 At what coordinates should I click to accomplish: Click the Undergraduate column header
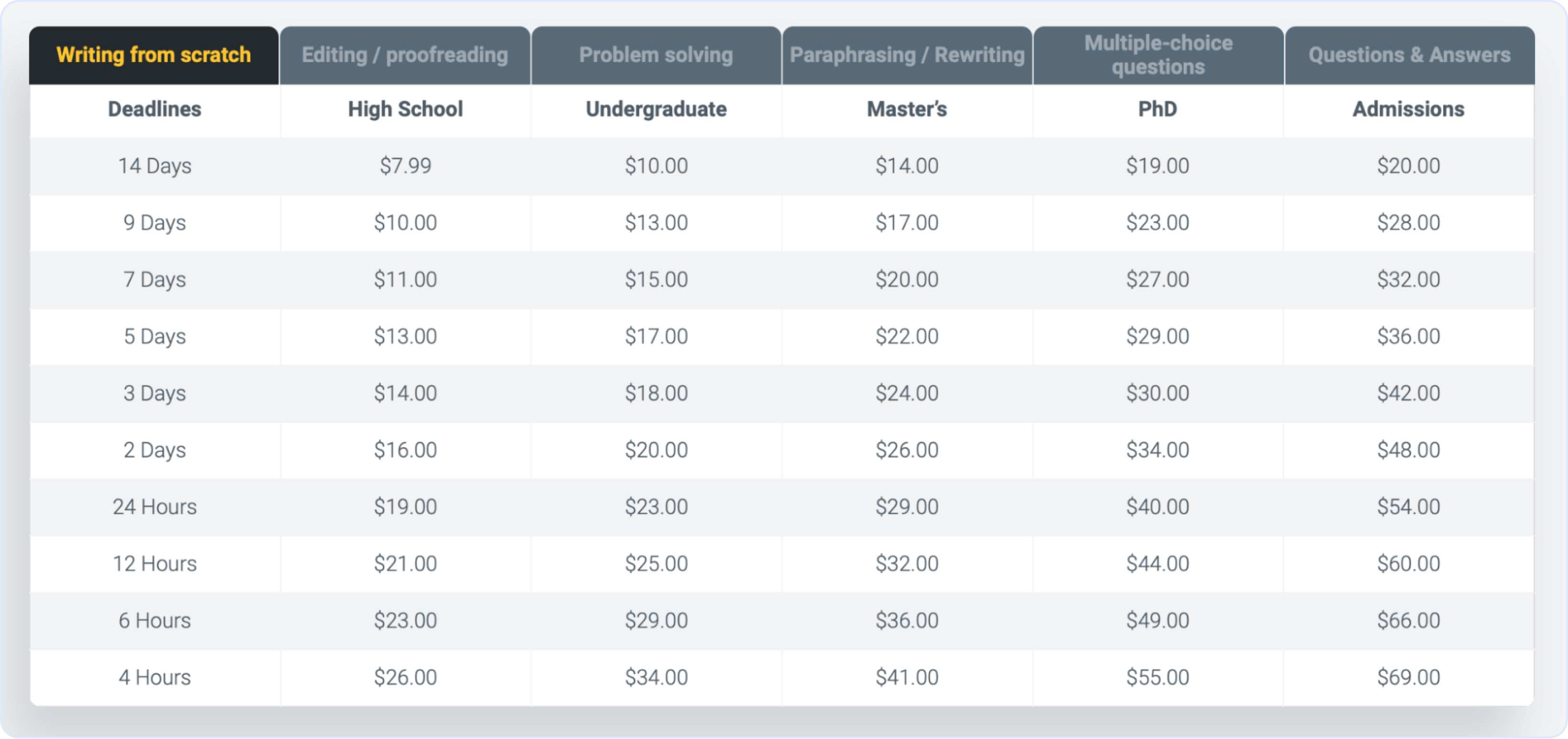(656, 109)
